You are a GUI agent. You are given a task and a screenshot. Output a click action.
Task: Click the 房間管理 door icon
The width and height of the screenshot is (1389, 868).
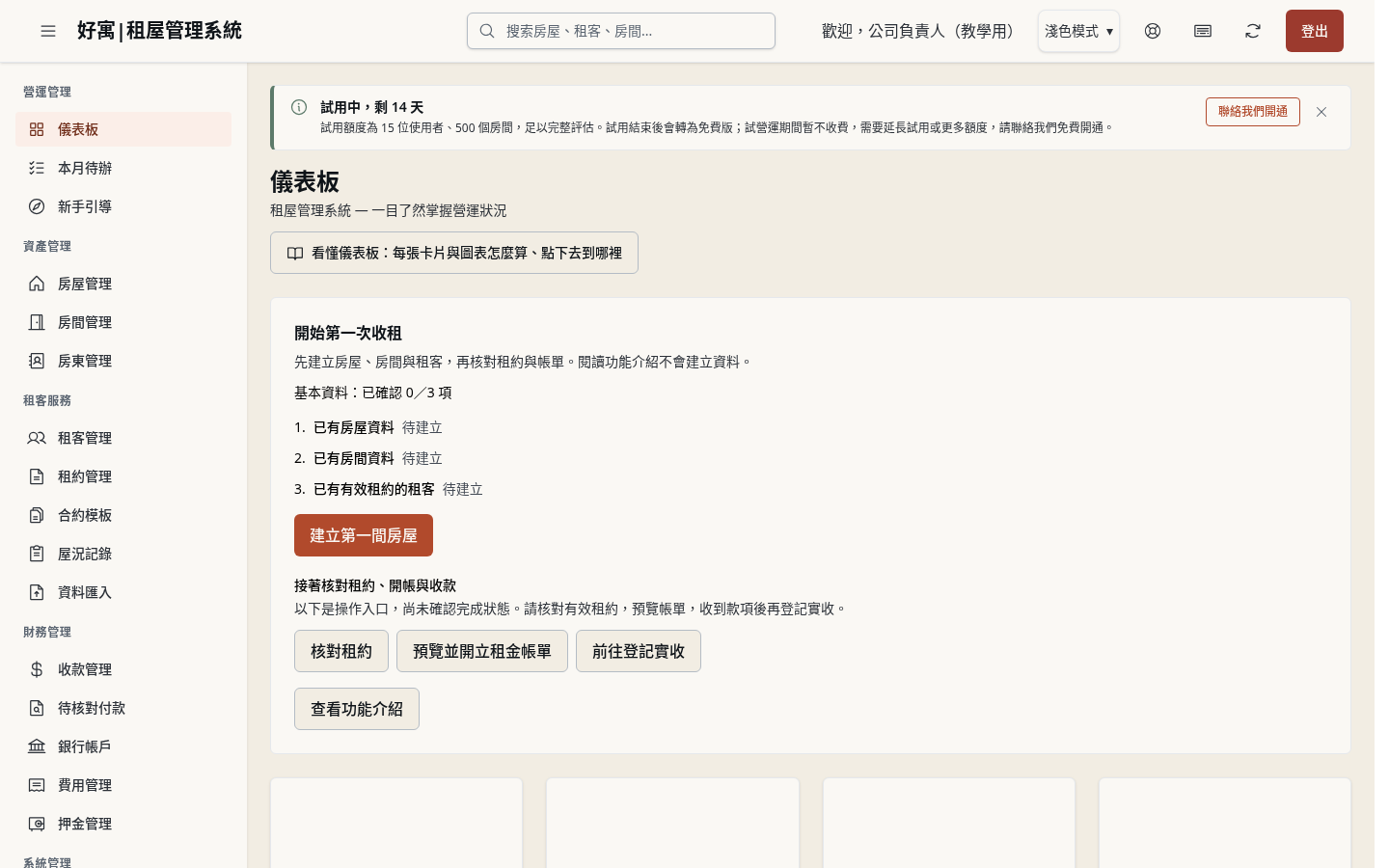click(x=37, y=322)
